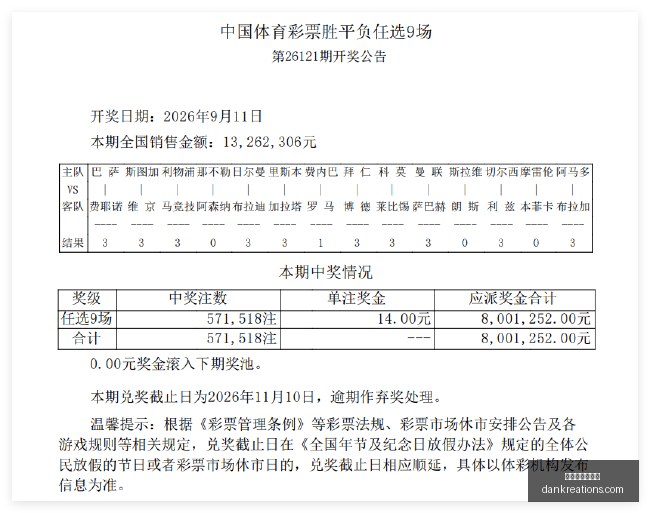The image size is (650, 513).
Task: Click 8,001,252.00元 in the 任选9场 row
Action: (536, 319)
